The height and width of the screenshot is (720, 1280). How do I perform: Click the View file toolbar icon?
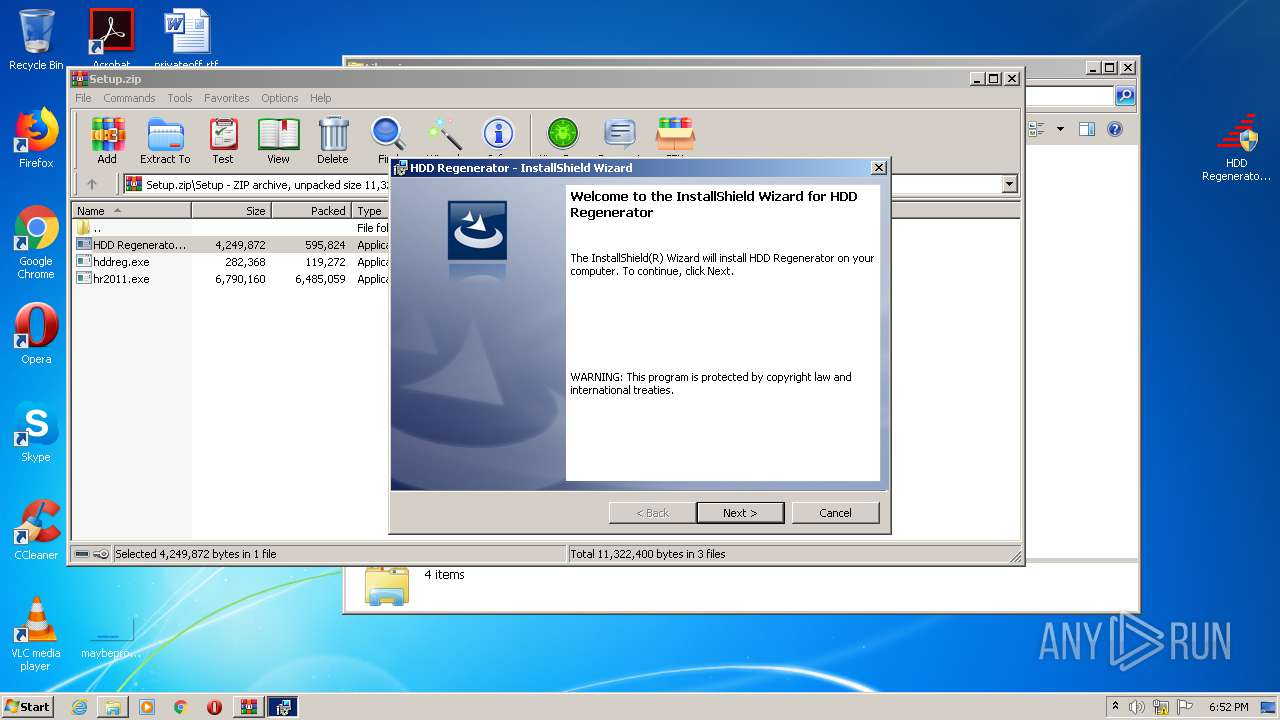[x=278, y=140]
